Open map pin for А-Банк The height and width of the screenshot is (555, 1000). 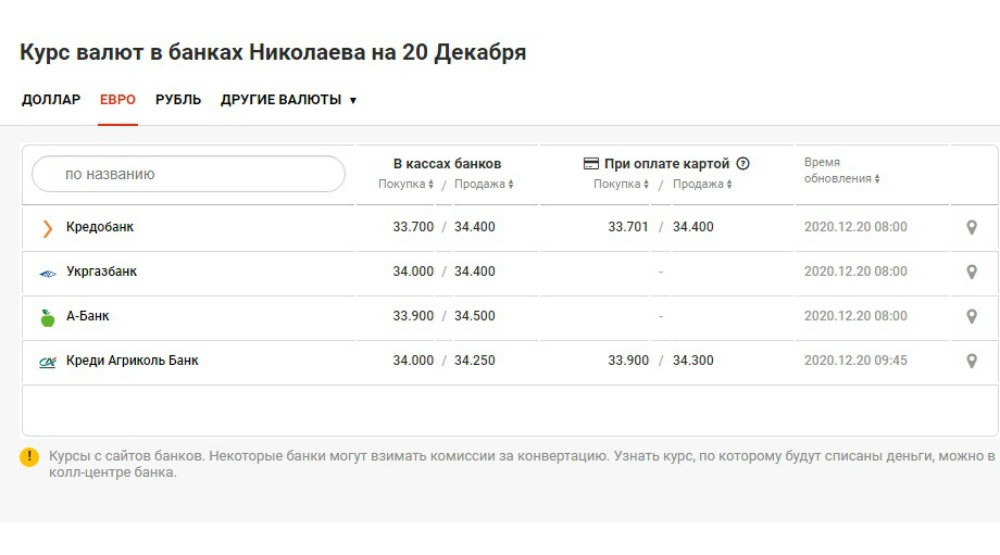pyautogui.click(x=970, y=316)
